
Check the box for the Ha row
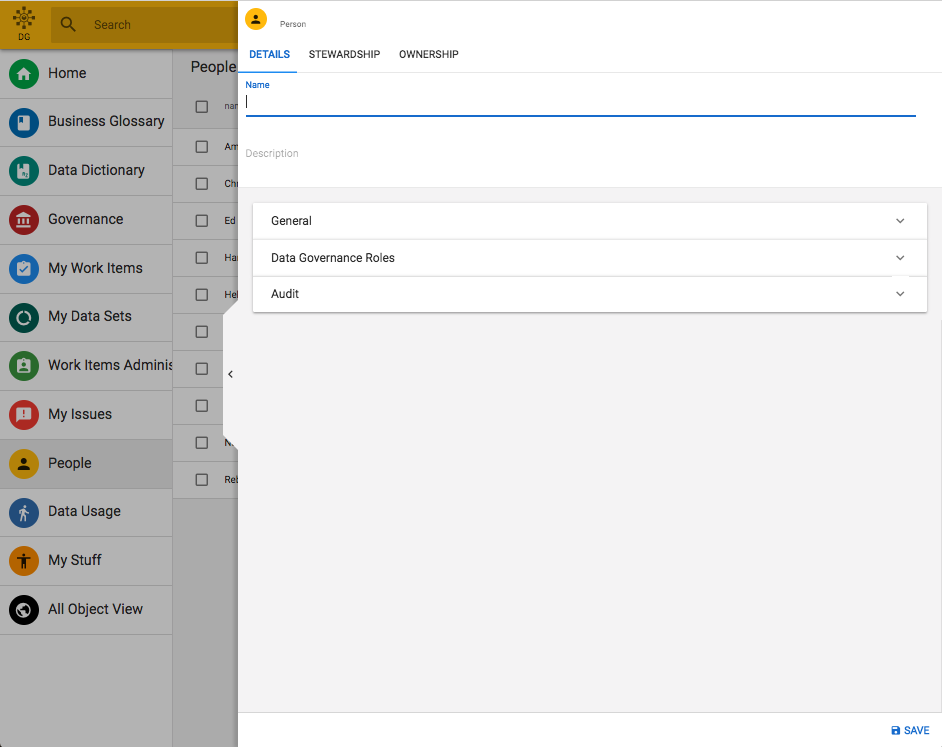point(202,258)
